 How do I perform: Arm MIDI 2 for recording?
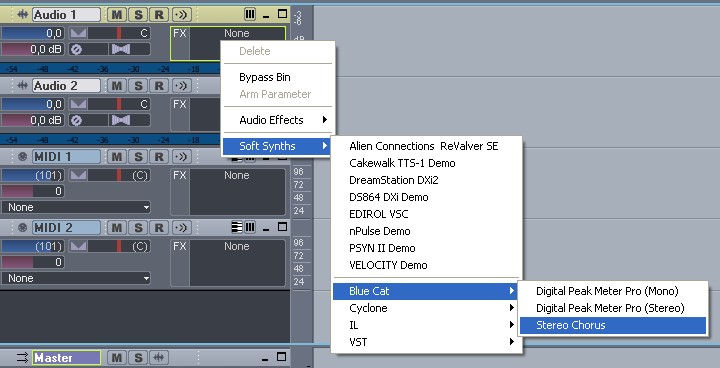coord(159,227)
